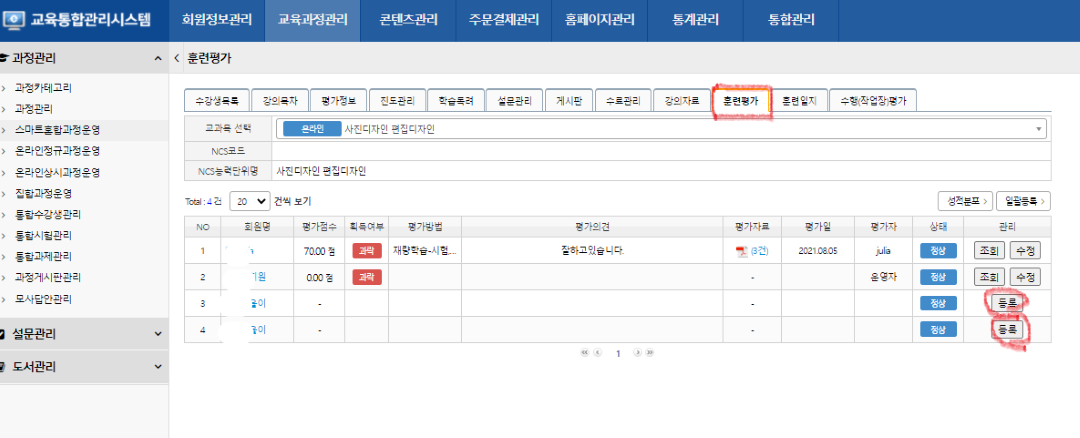Open the 교과목 선택 dropdown
The image size is (1080, 438).
[x=1040, y=129]
